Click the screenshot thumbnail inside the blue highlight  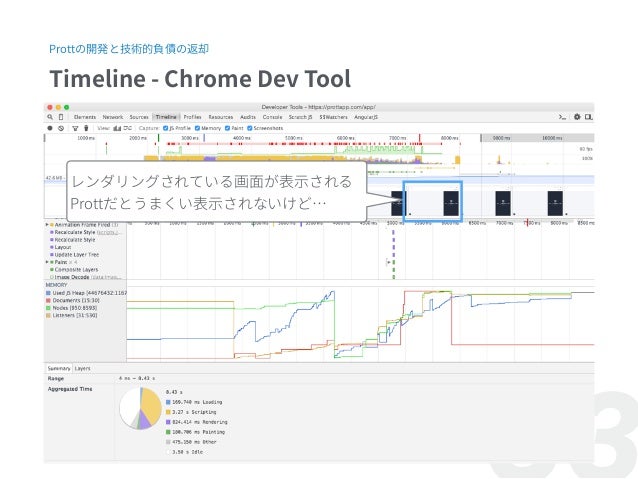(x=451, y=203)
